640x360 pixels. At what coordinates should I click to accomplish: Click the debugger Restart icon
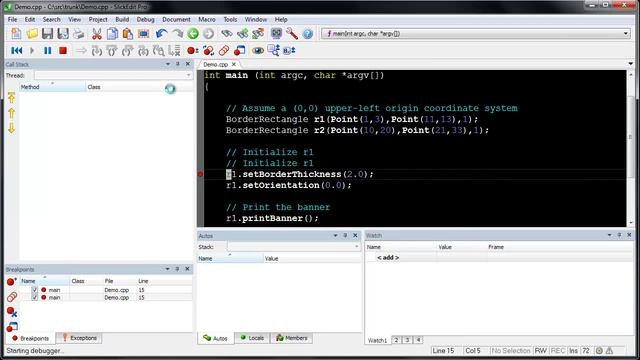16,51
